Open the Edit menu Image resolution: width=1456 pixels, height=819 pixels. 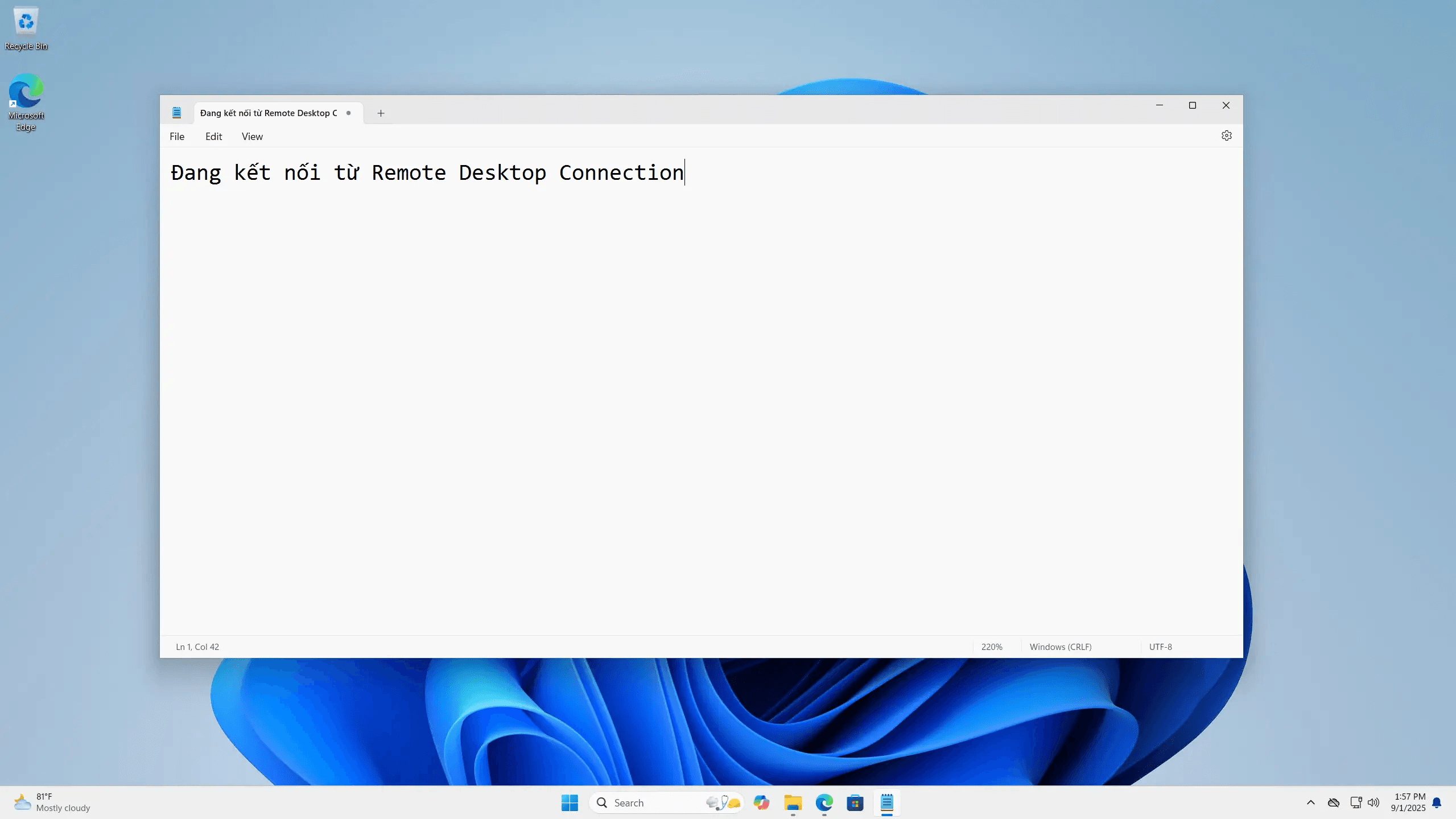pos(213,137)
